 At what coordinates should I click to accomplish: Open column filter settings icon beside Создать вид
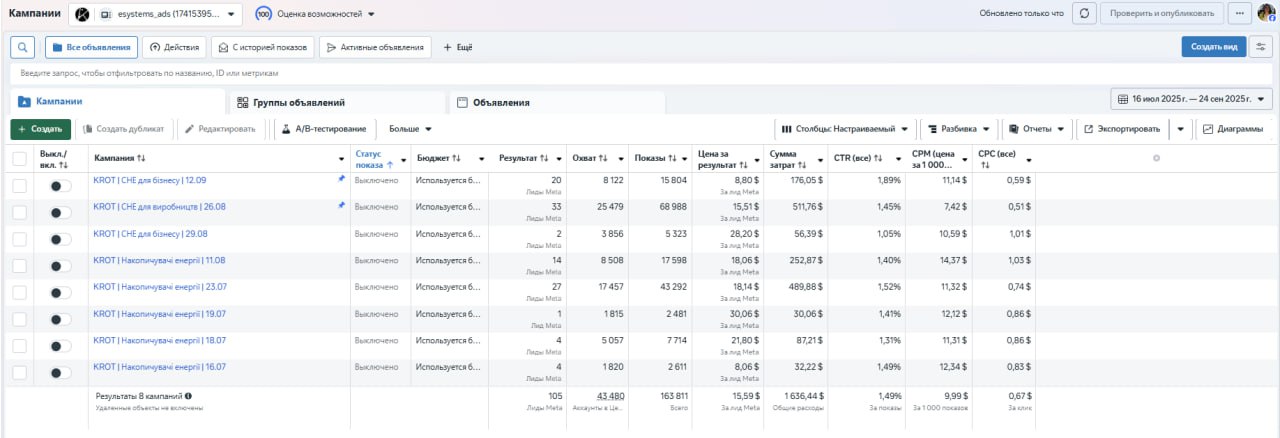click(x=1261, y=47)
